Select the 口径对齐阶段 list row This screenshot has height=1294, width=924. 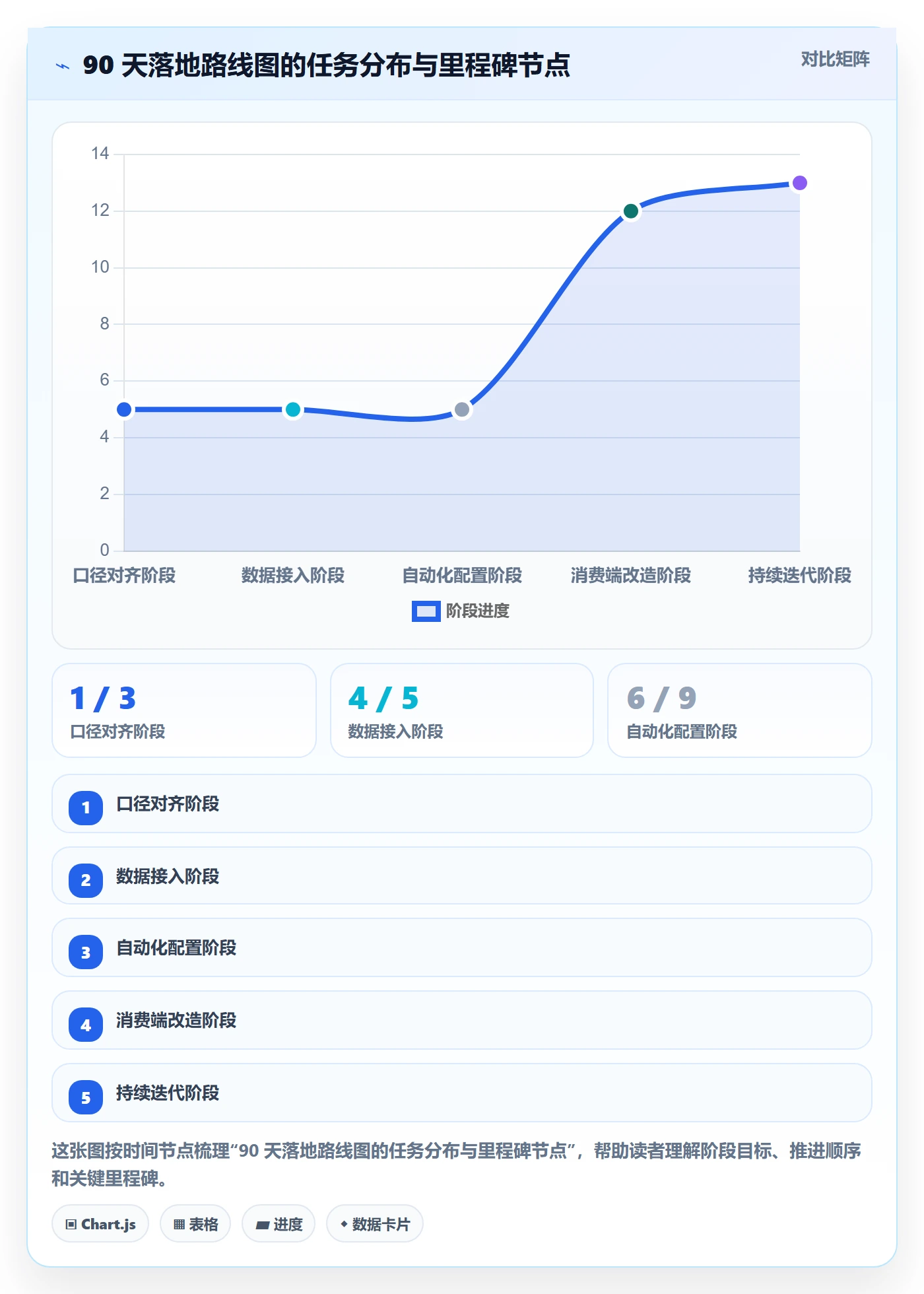click(x=462, y=804)
